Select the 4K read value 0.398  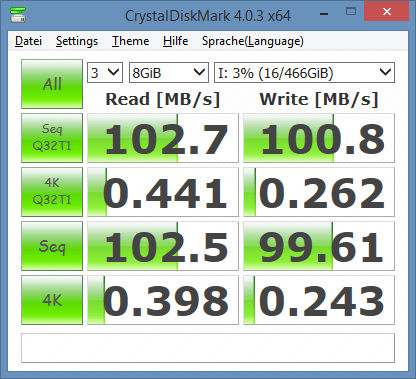(163, 300)
